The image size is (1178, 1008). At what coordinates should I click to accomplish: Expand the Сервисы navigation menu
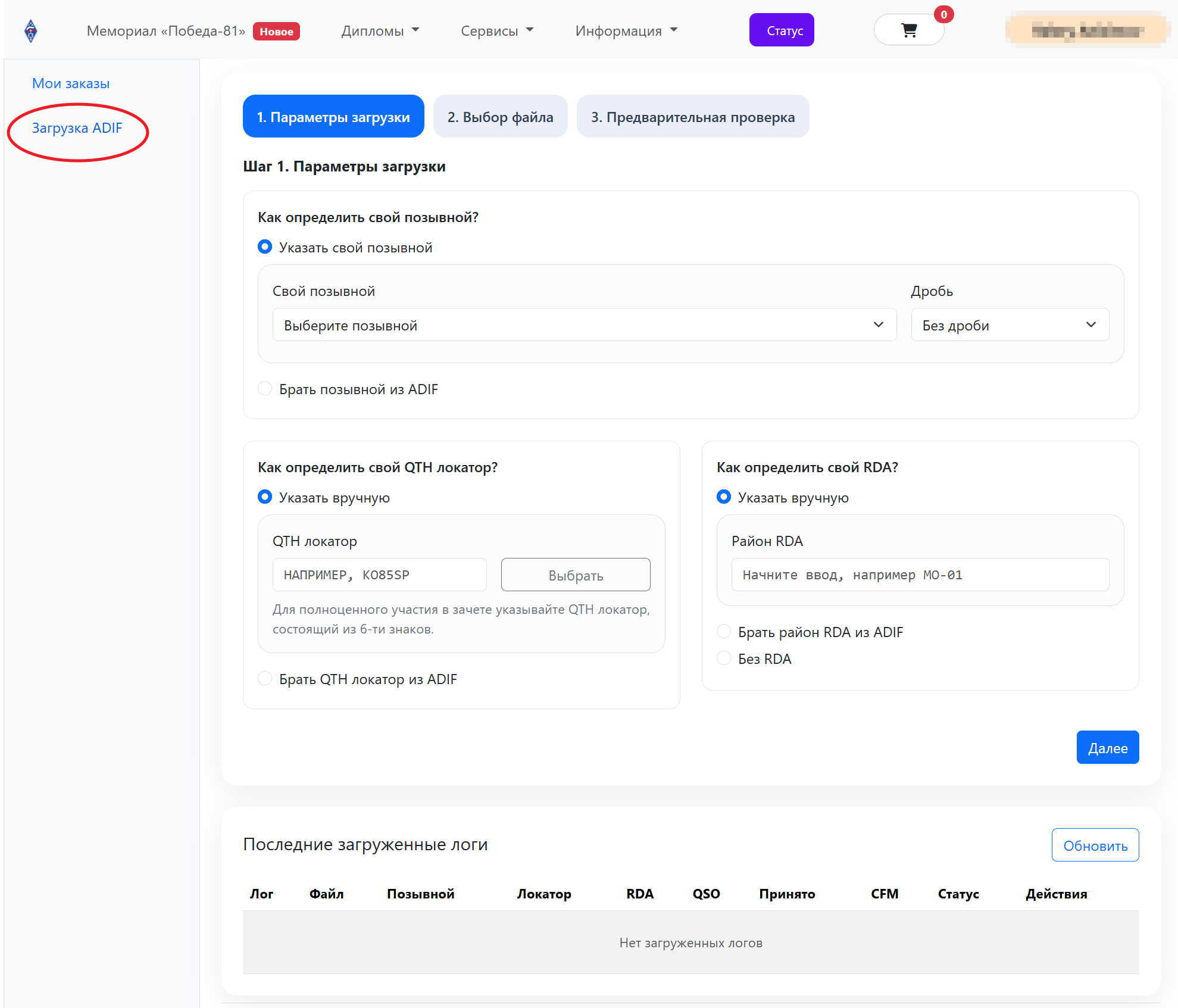tap(496, 31)
